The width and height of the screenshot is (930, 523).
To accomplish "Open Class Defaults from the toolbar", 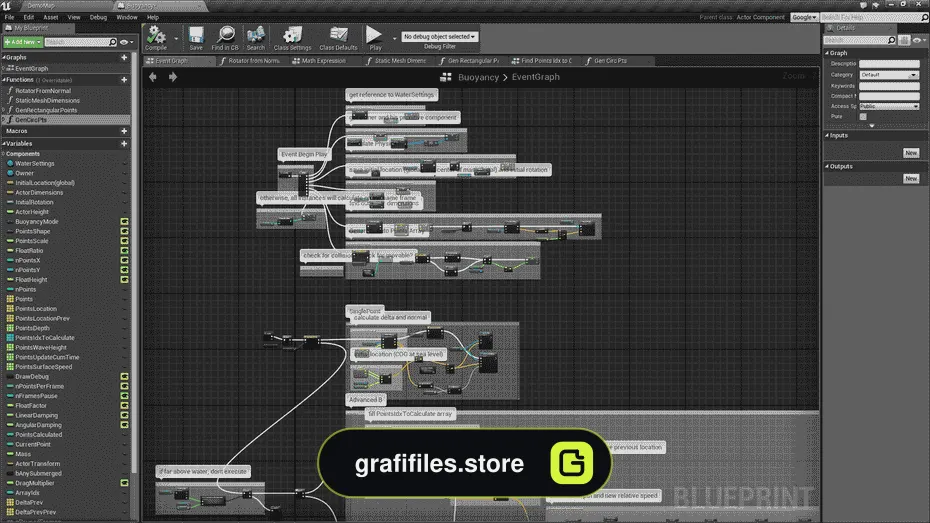I will pos(338,37).
